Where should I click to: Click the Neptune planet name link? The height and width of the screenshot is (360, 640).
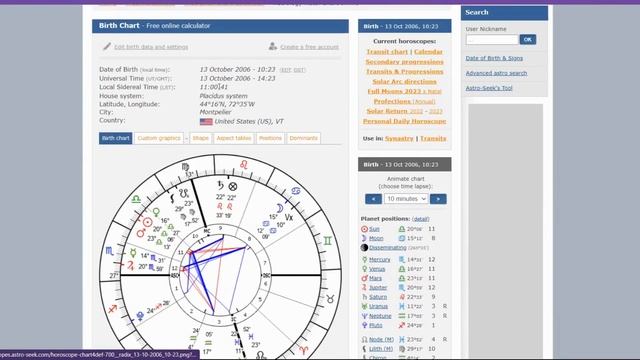point(380,316)
